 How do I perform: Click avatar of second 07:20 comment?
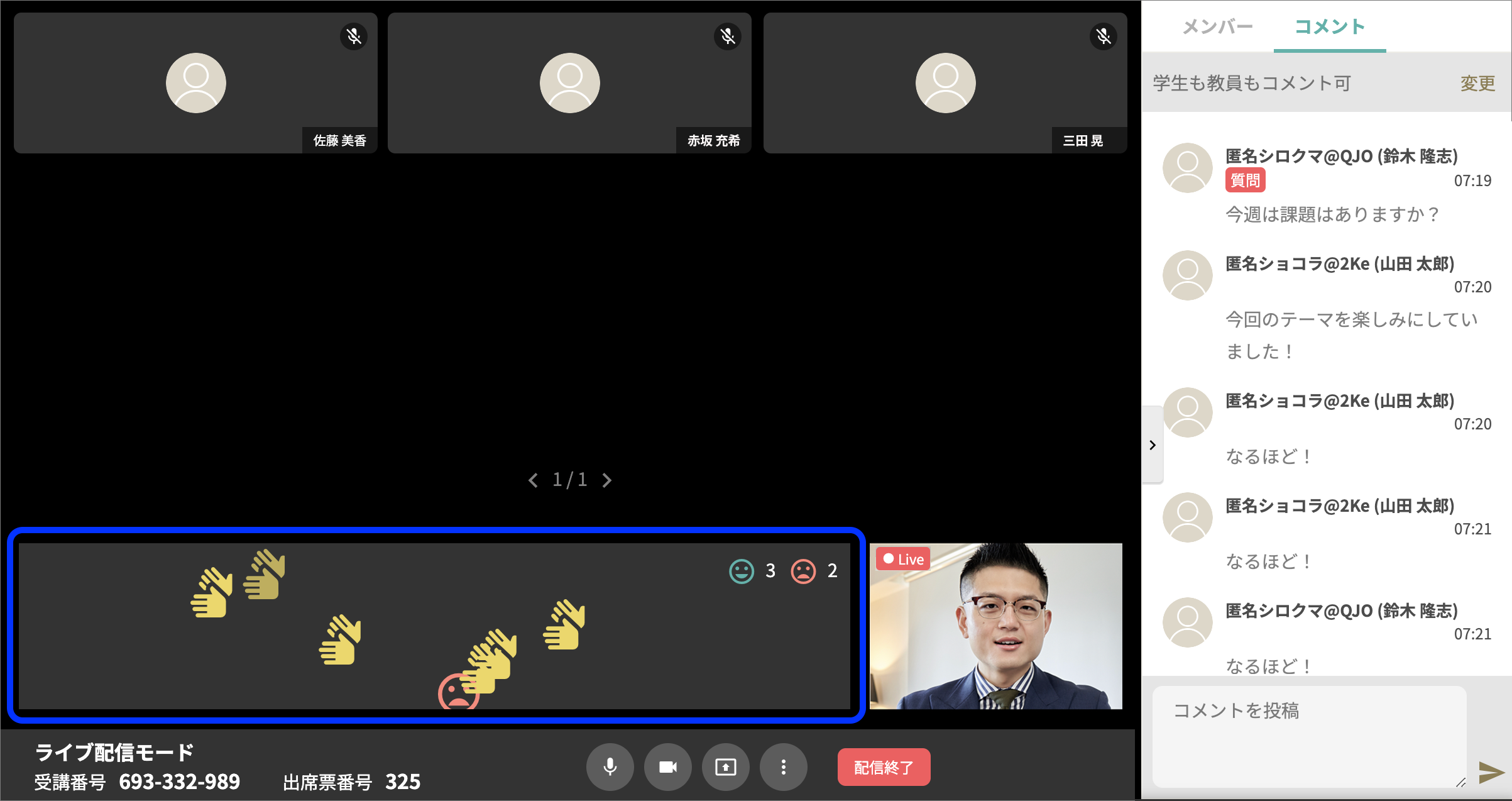click(1187, 412)
